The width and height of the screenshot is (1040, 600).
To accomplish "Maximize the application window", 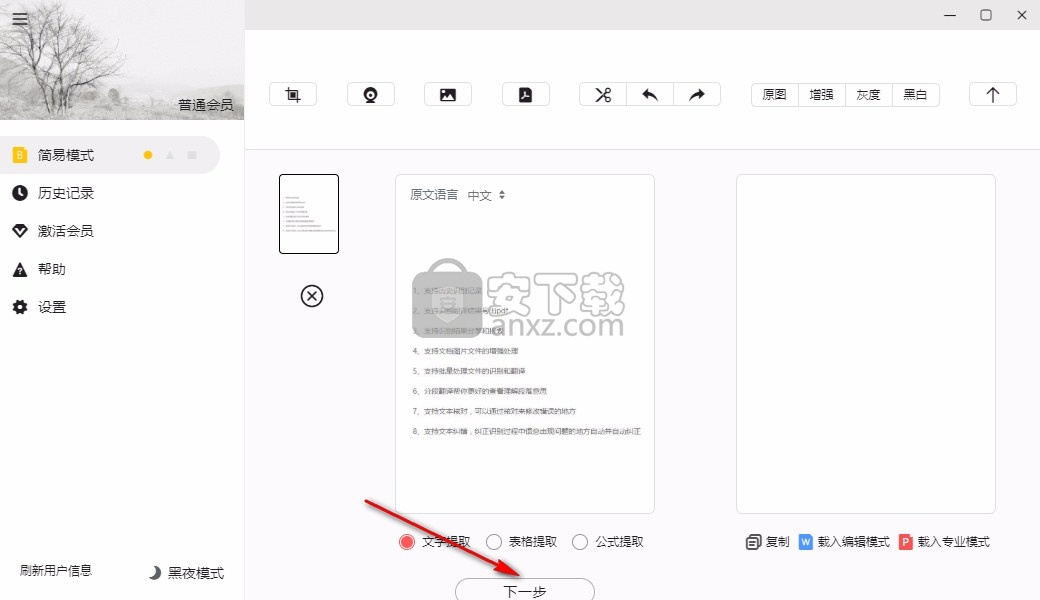I will 986,15.
